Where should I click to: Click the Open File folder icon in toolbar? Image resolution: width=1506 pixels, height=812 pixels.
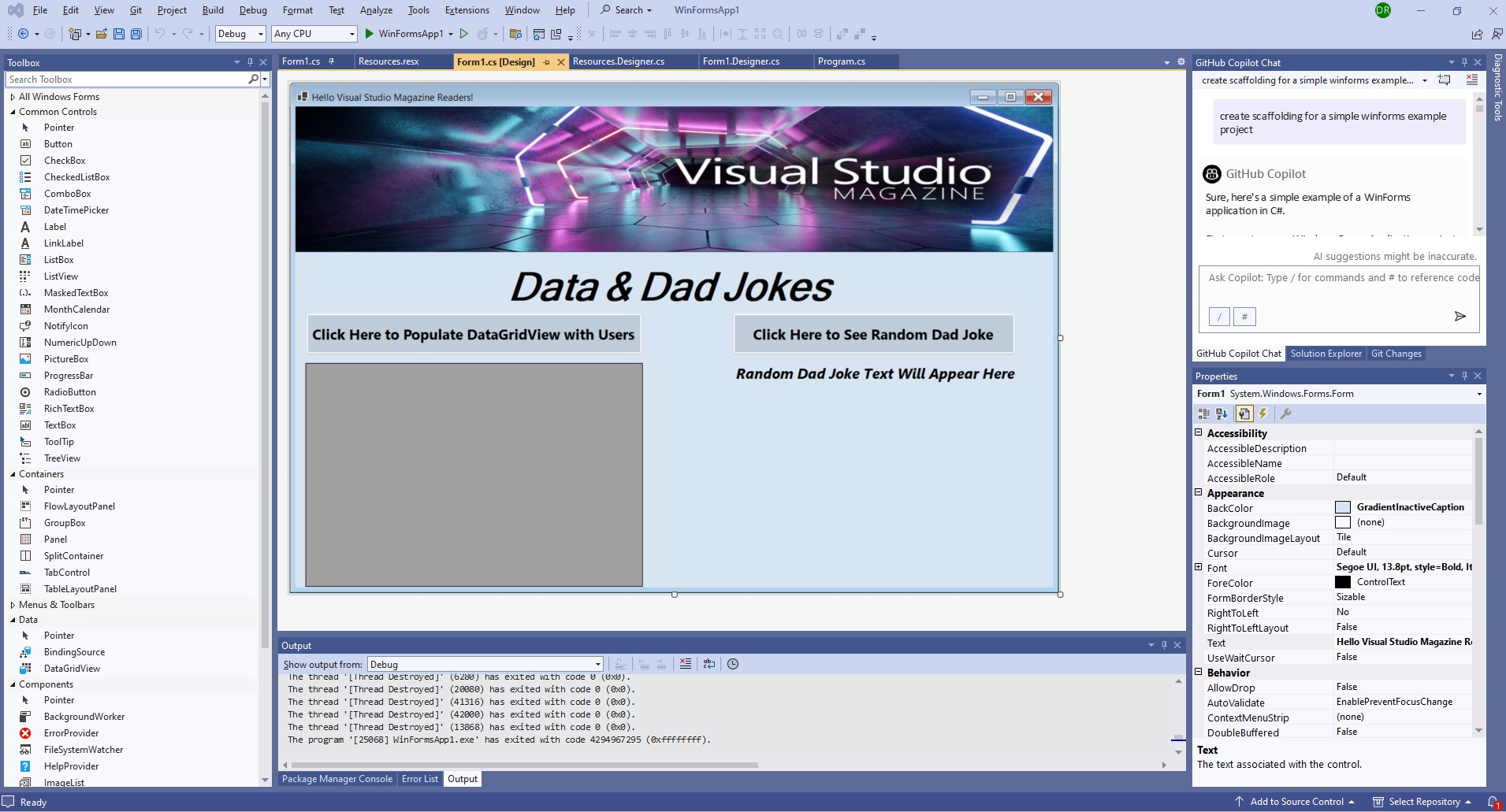pos(102,34)
